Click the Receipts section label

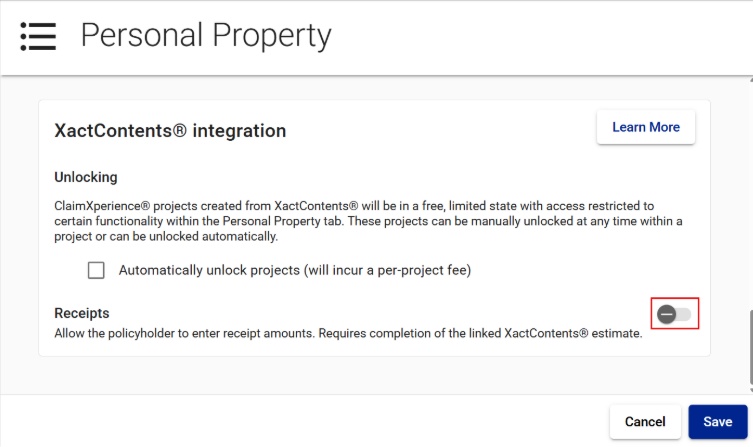coord(82,313)
